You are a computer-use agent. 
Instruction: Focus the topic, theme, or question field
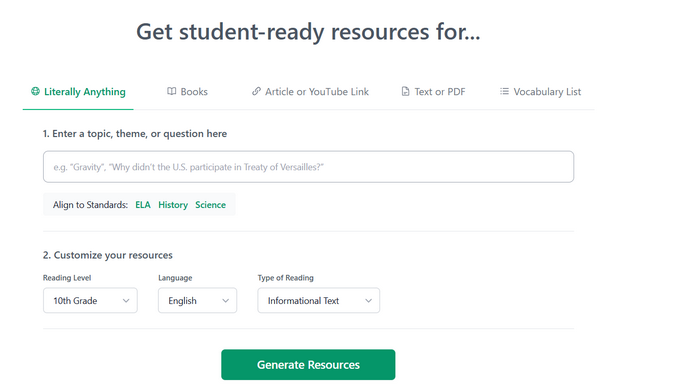(308, 167)
